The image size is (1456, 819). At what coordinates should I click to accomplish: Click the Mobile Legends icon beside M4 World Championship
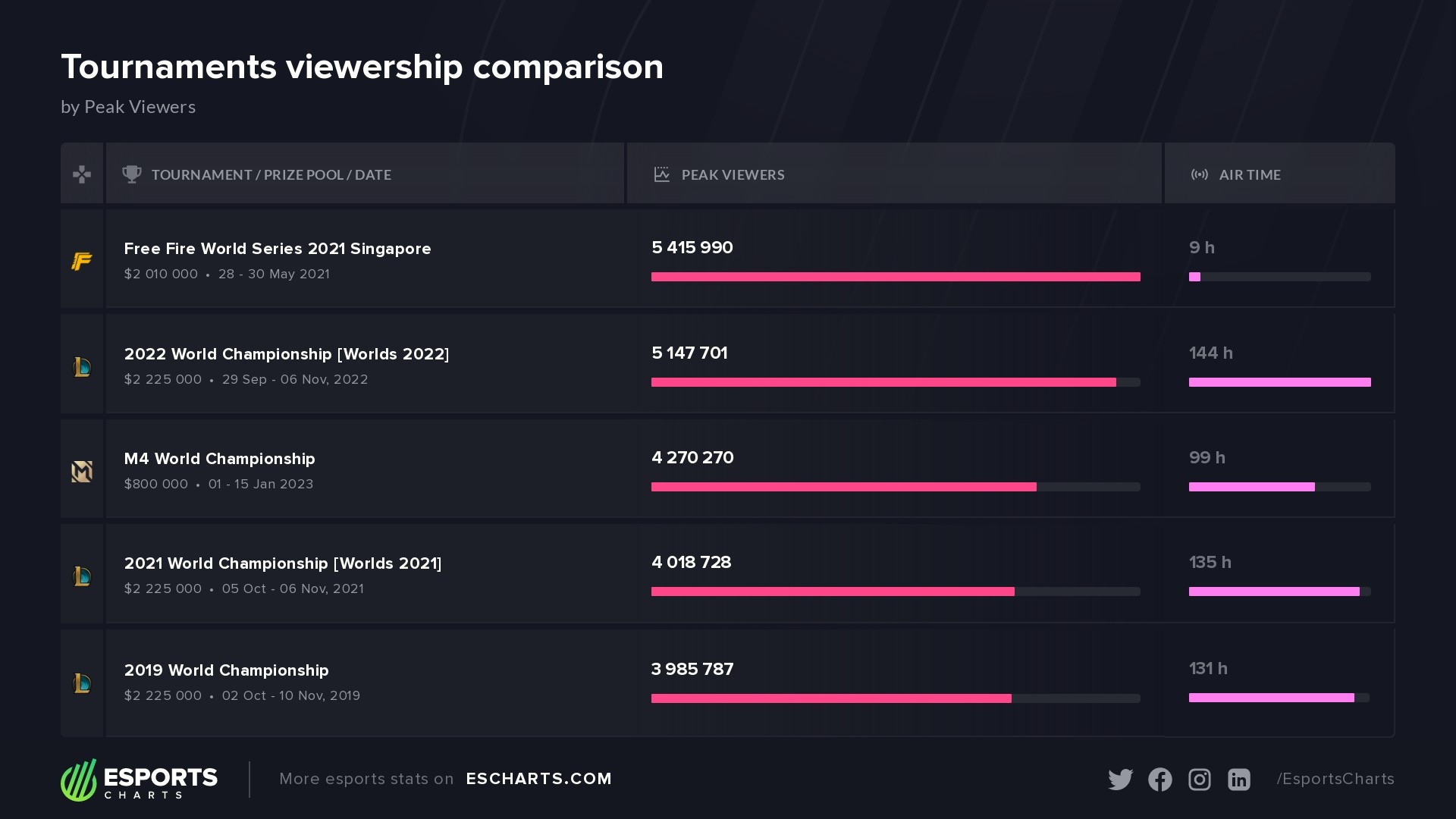tap(82, 472)
